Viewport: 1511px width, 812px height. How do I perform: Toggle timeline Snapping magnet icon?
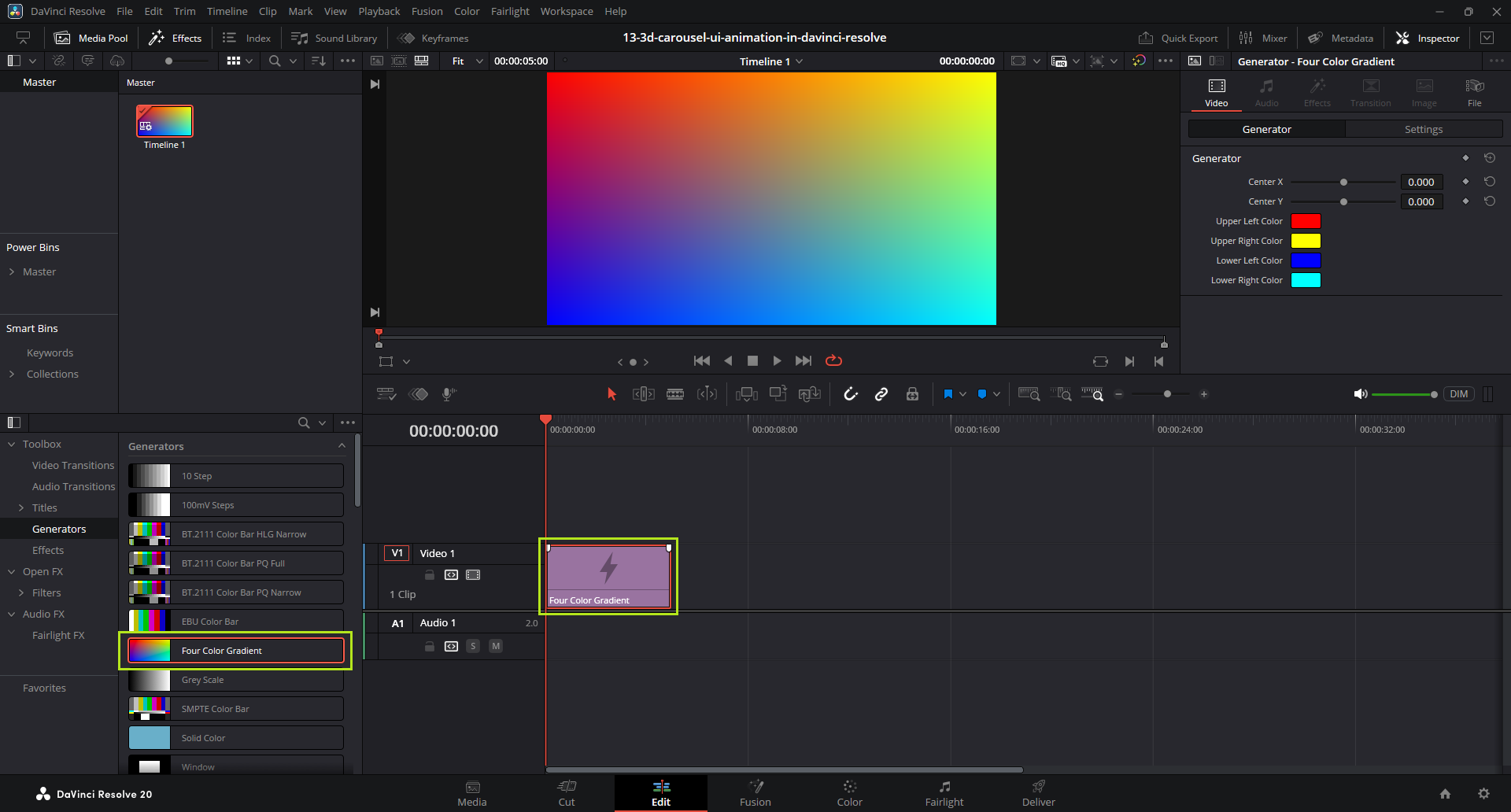click(x=851, y=394)
